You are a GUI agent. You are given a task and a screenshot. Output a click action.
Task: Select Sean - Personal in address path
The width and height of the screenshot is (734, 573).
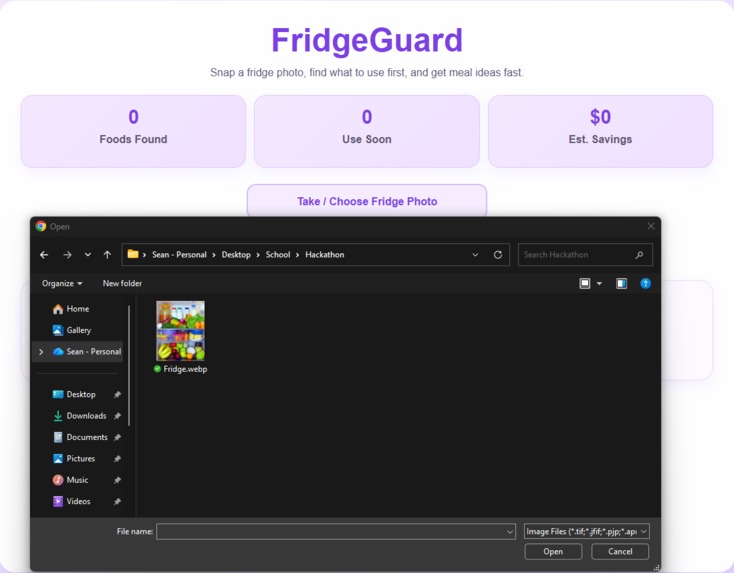point(179,255)
